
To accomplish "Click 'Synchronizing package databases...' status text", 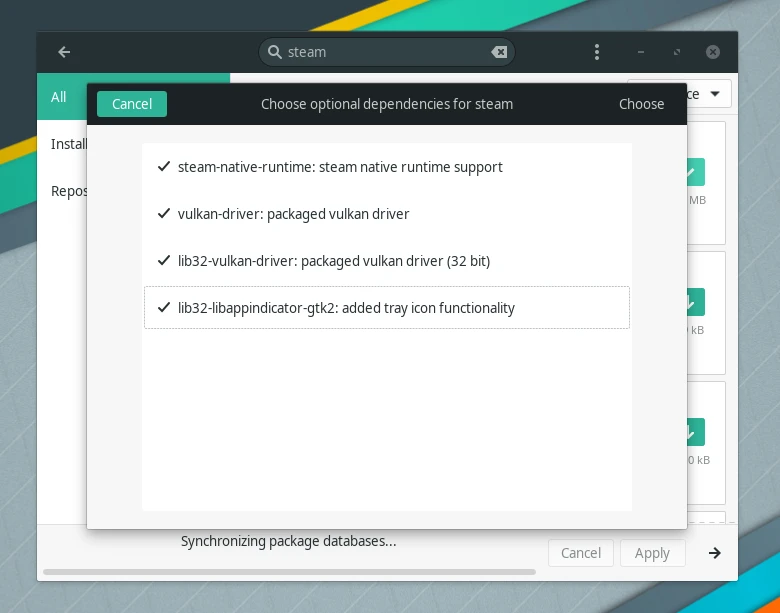I will (x=289, y=541).
